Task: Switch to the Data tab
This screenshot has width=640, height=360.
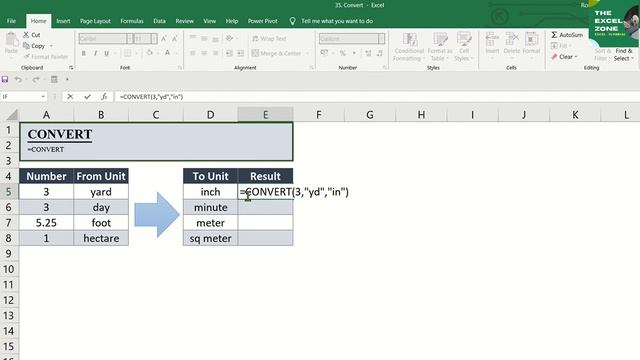Action: click(x=159, y=21)
